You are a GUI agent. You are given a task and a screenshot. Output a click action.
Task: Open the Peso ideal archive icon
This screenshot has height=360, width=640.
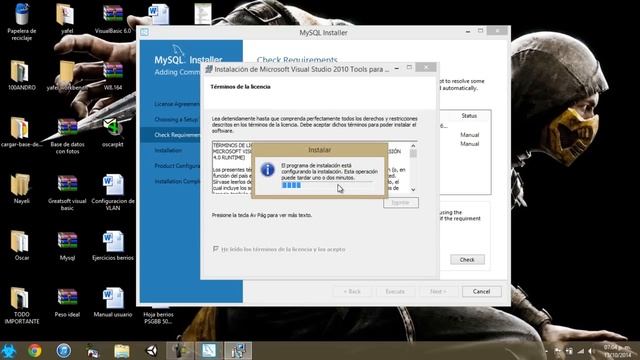click(x=67, y=302)
